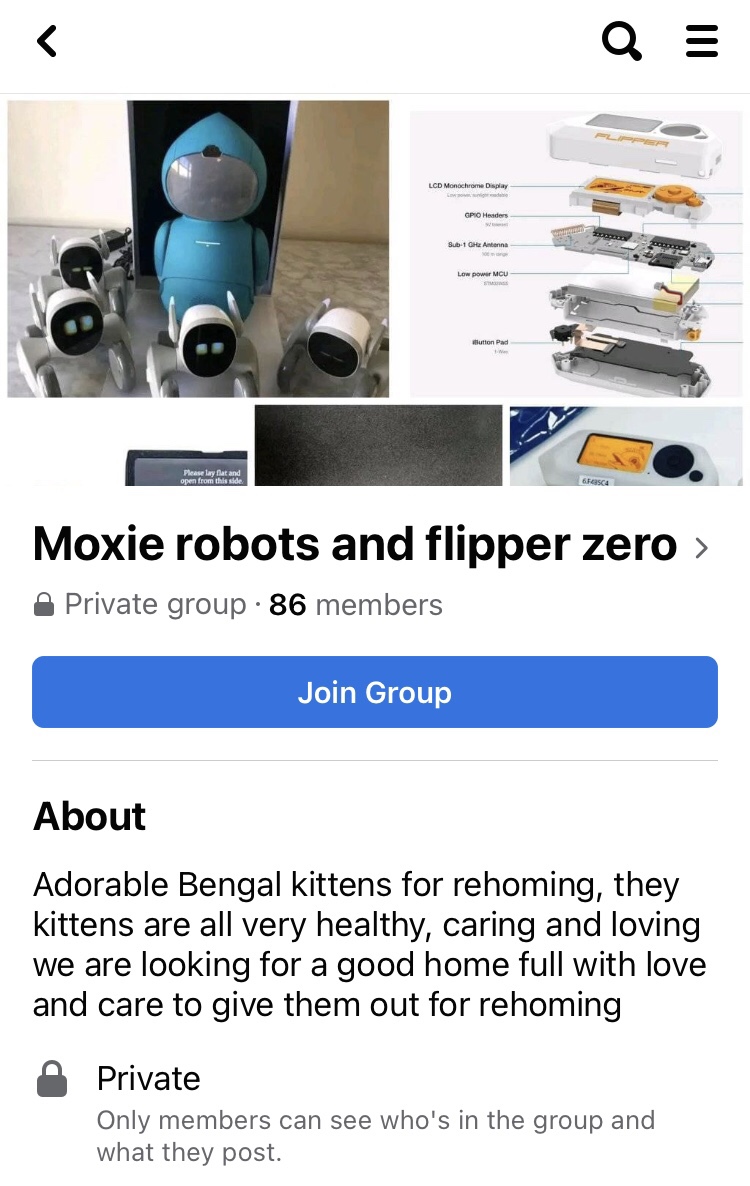Click the 'Private group' text label

click(156, 604)
